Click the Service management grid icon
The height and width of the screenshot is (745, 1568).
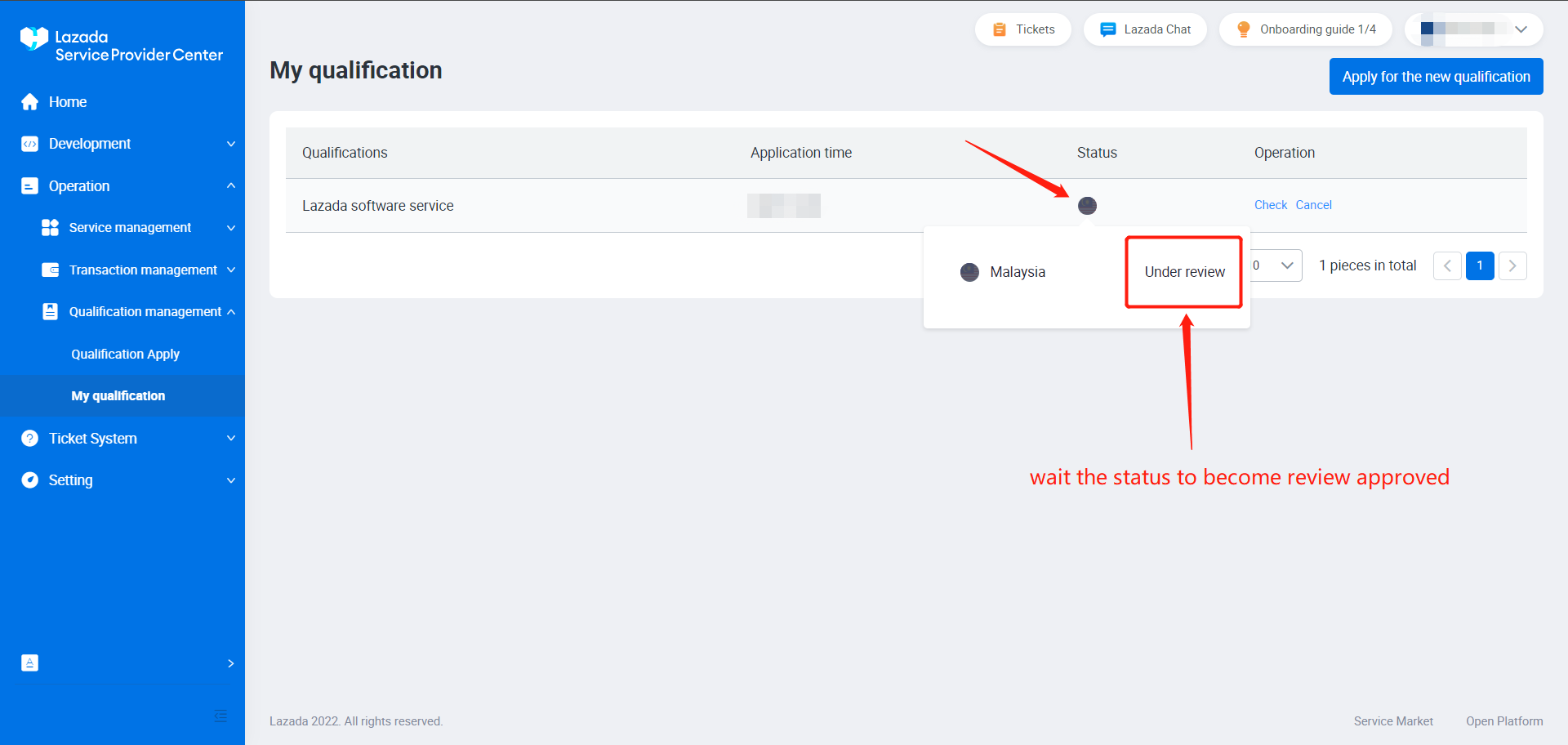pos(51,228)
